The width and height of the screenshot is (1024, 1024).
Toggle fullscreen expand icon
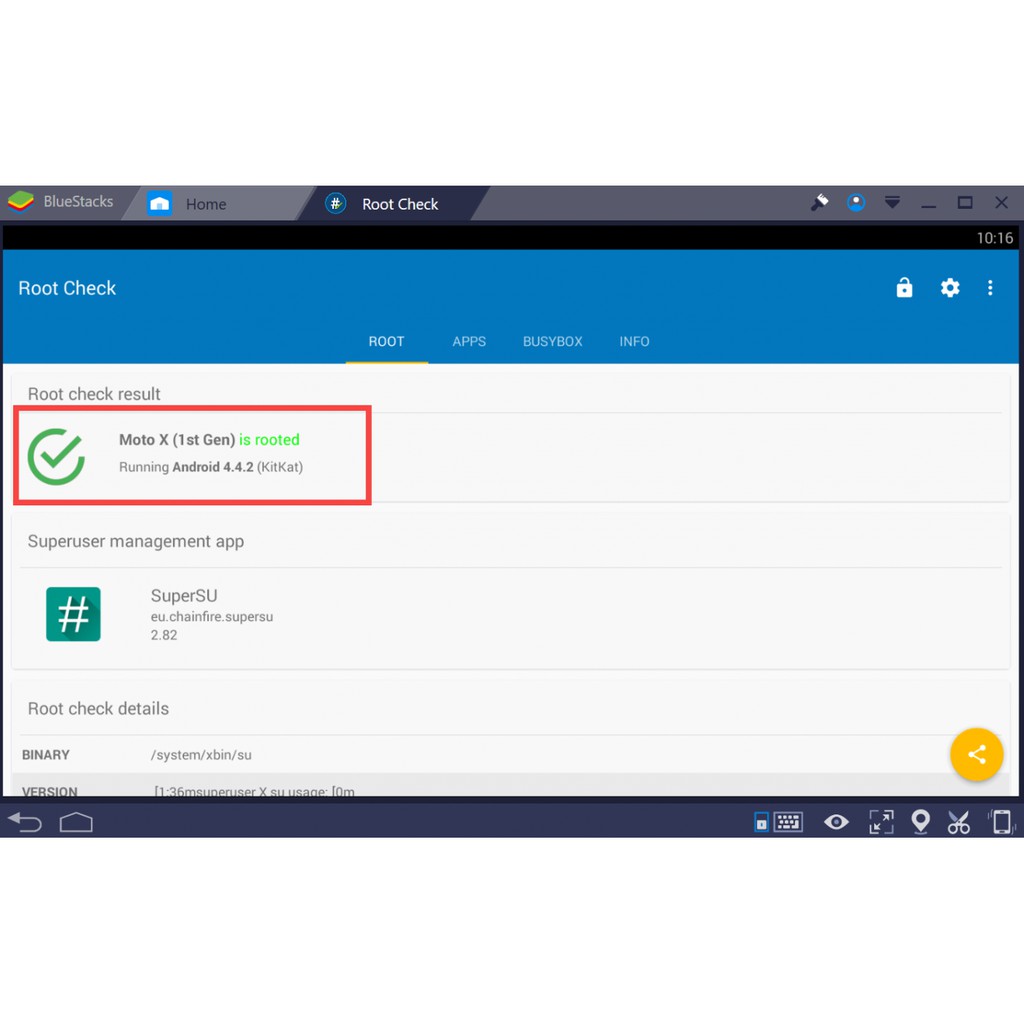pyautogui.click(x=881, y=822)
